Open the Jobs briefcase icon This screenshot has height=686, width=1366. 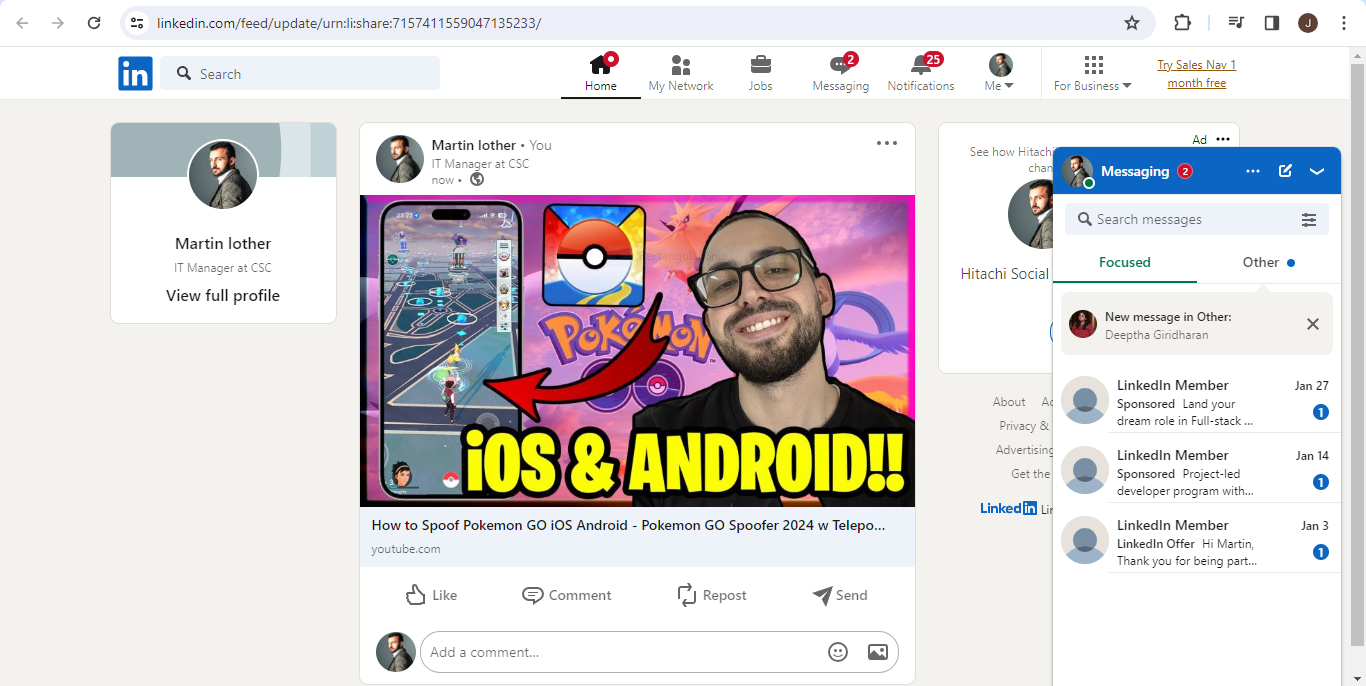tap(761, 65)
